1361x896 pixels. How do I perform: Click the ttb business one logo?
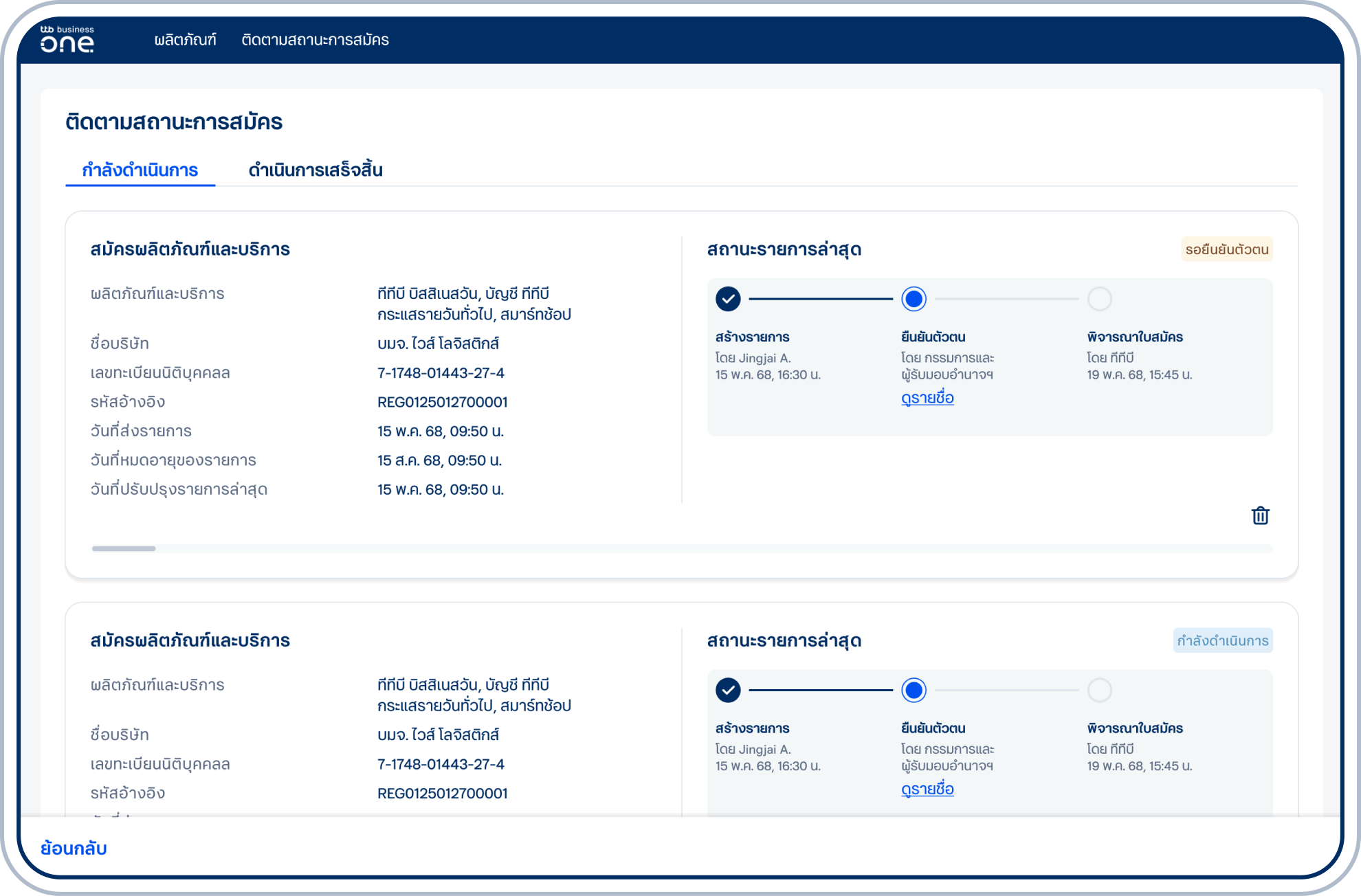coord(67,40)
